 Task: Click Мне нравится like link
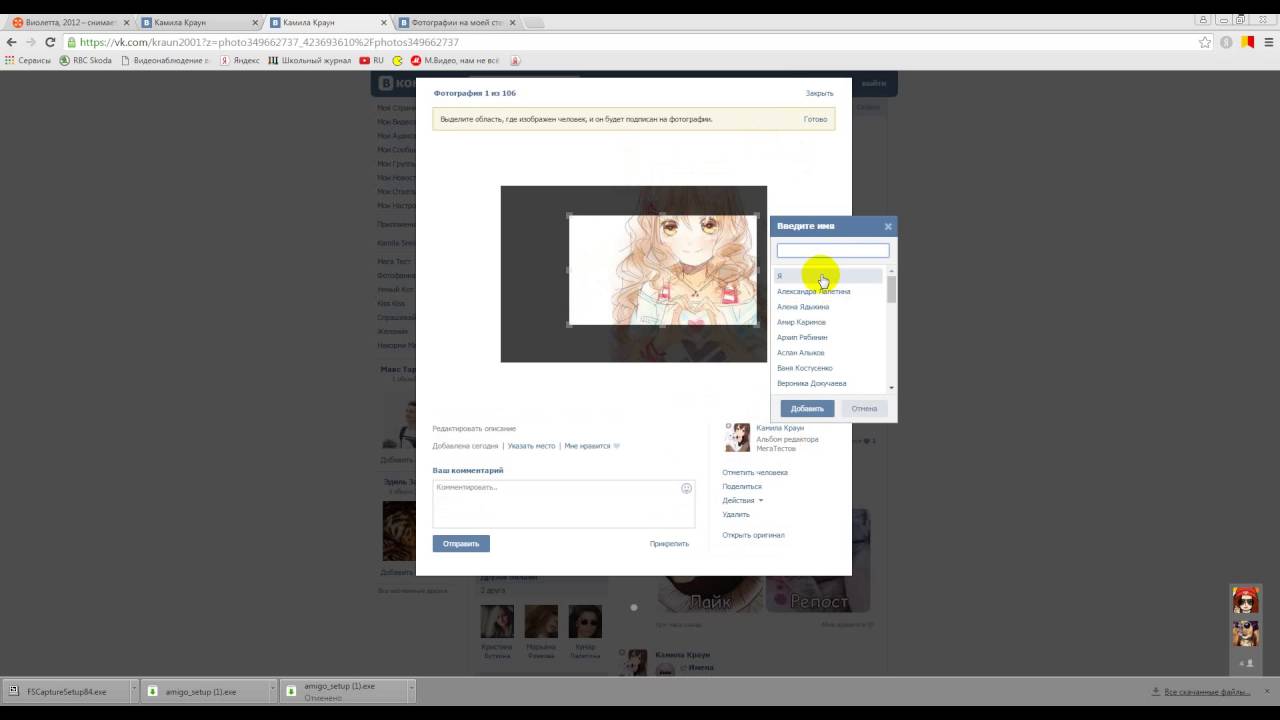pyautogui.click(x=592, y=446)
